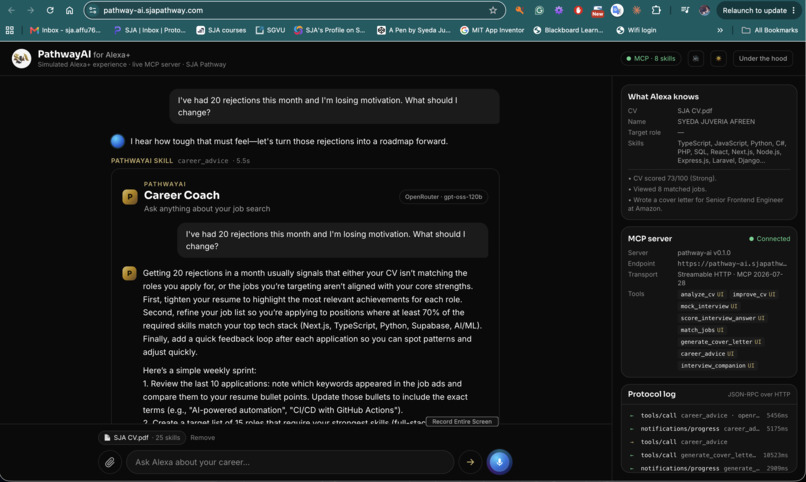The height and width of the screenshot is (482, 806).
Task: Bookmark this page with the star icon
Action: pyautogui.click(x=493, y=10)
